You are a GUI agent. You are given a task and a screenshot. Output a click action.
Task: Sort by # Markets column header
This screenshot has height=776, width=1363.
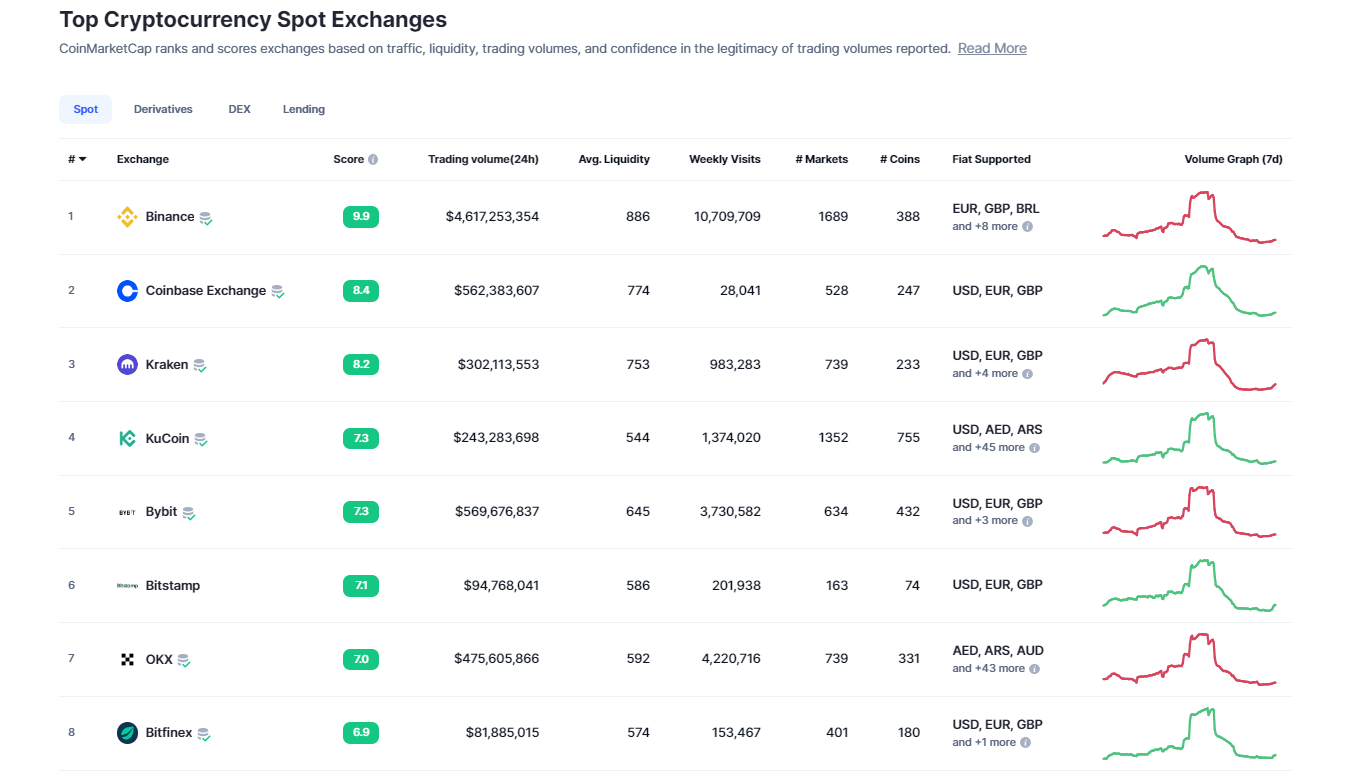coord(822,159)
